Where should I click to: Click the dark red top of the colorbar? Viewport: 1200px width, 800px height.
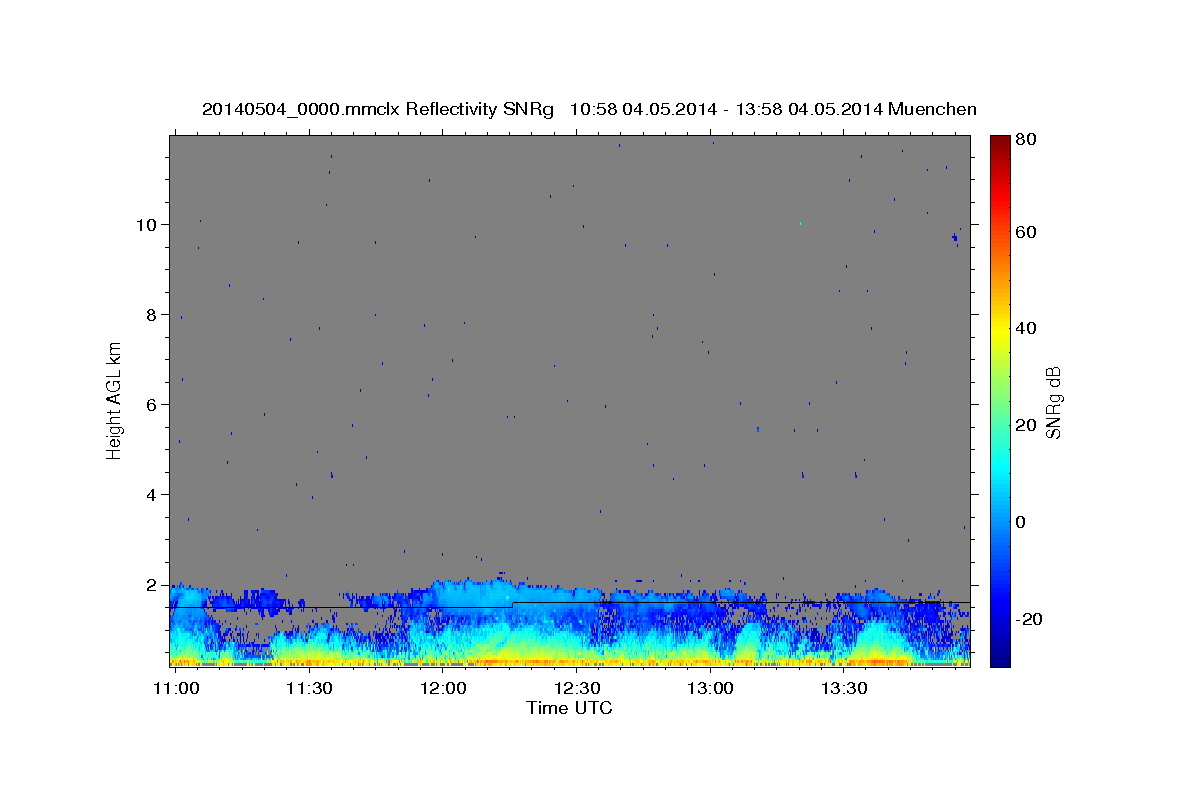1000,142
